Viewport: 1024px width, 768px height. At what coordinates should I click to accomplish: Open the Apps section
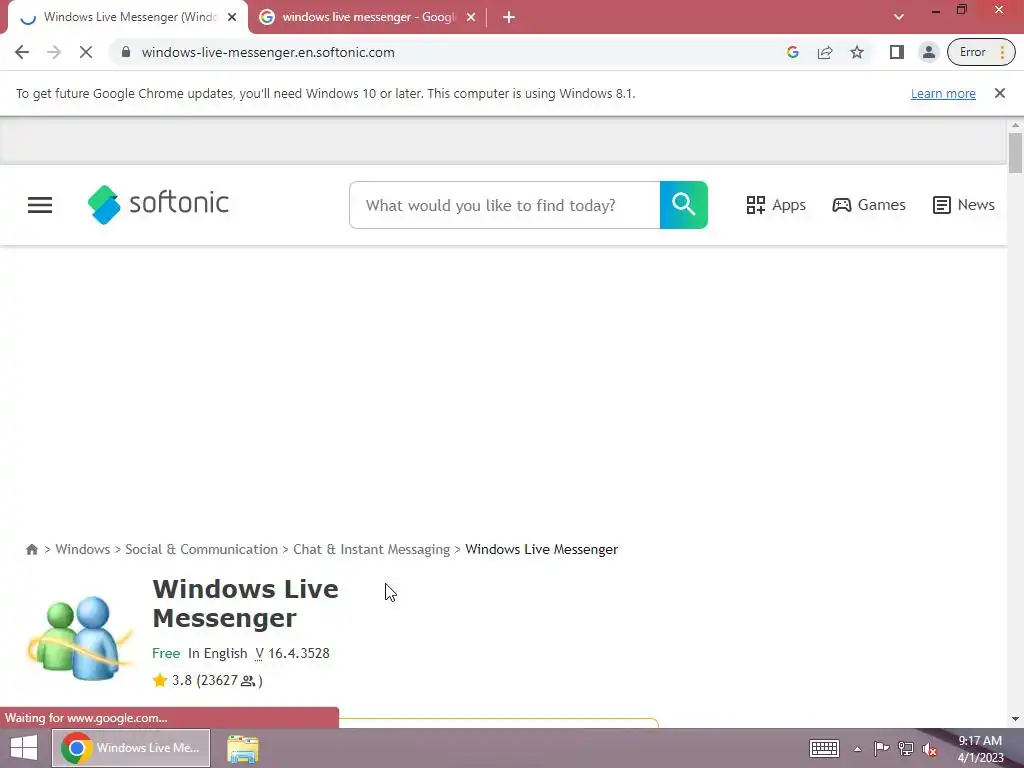[776, 205]
